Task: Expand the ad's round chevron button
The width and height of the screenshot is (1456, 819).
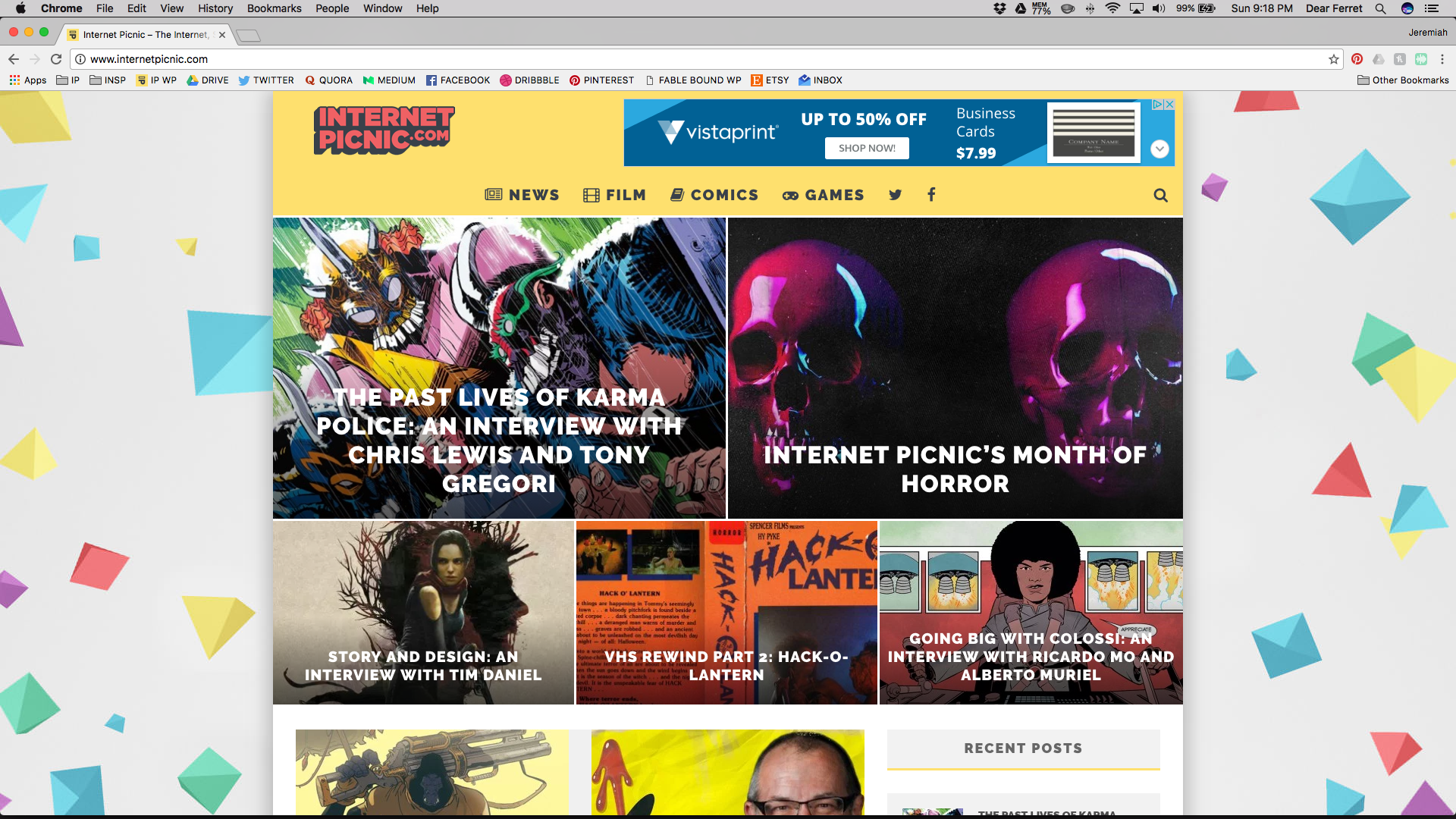Action: [x=1159, y=149]
